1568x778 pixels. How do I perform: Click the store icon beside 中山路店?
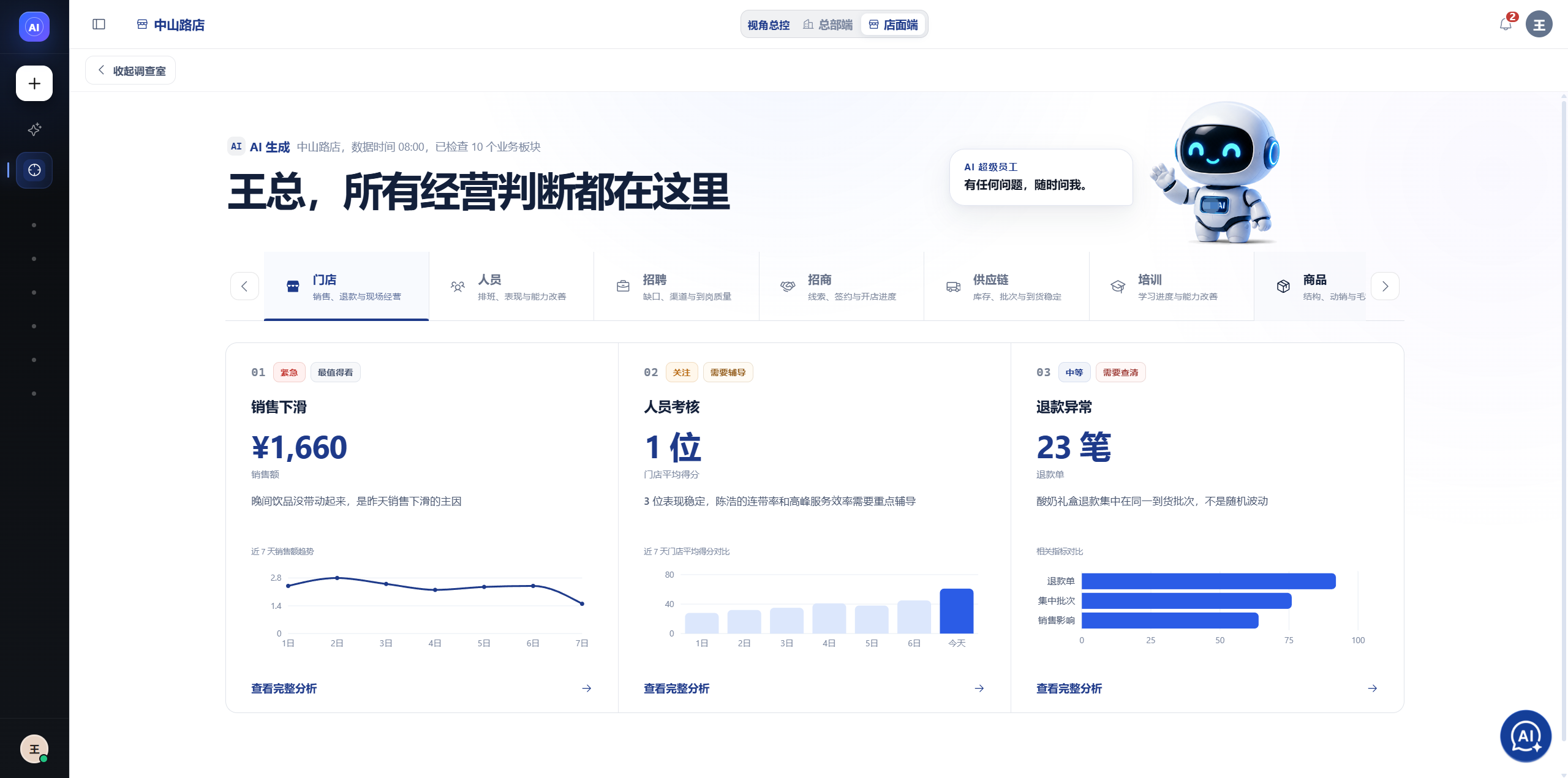(142, 25)
